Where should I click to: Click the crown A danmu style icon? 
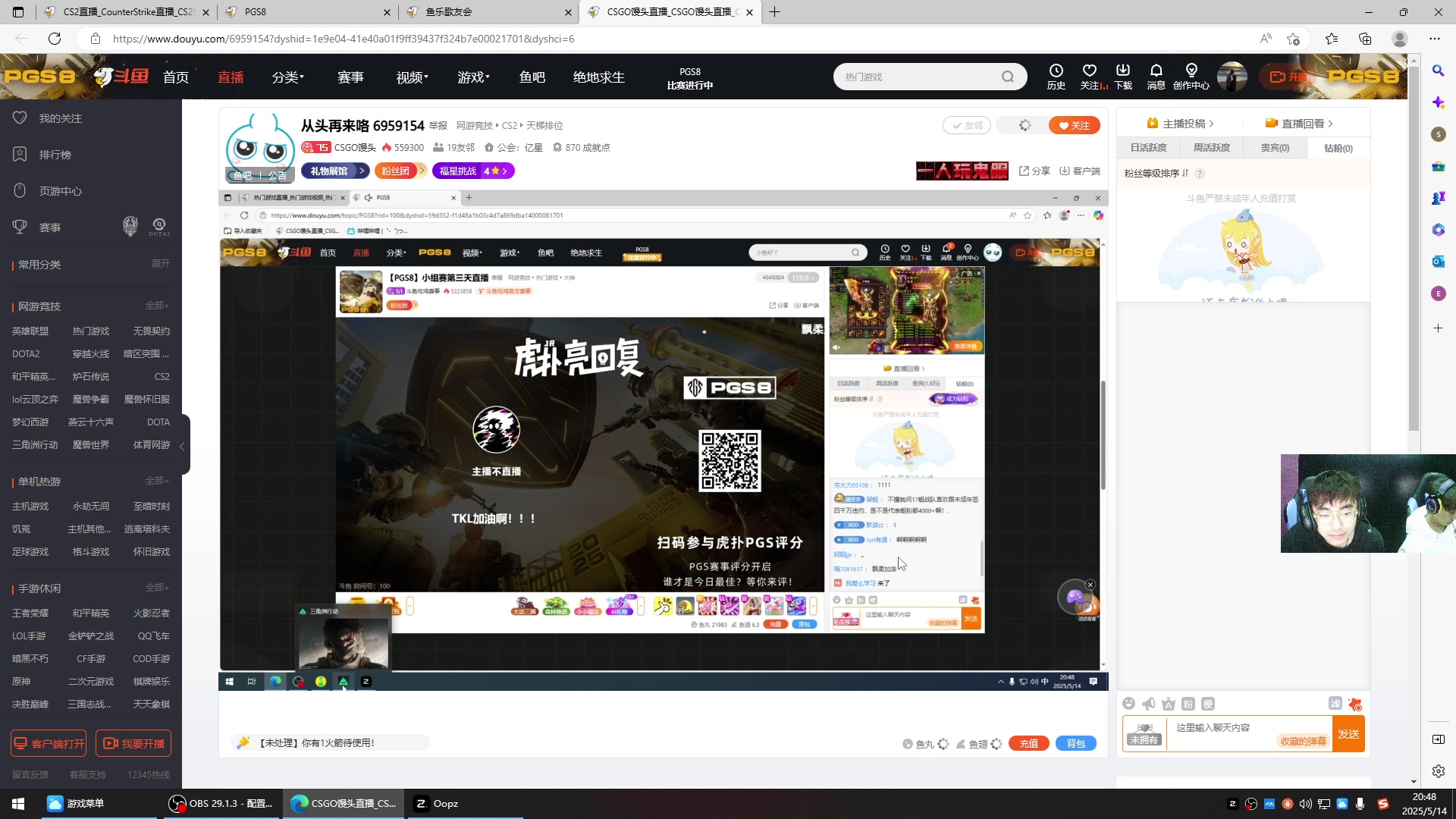(1169, 704)
